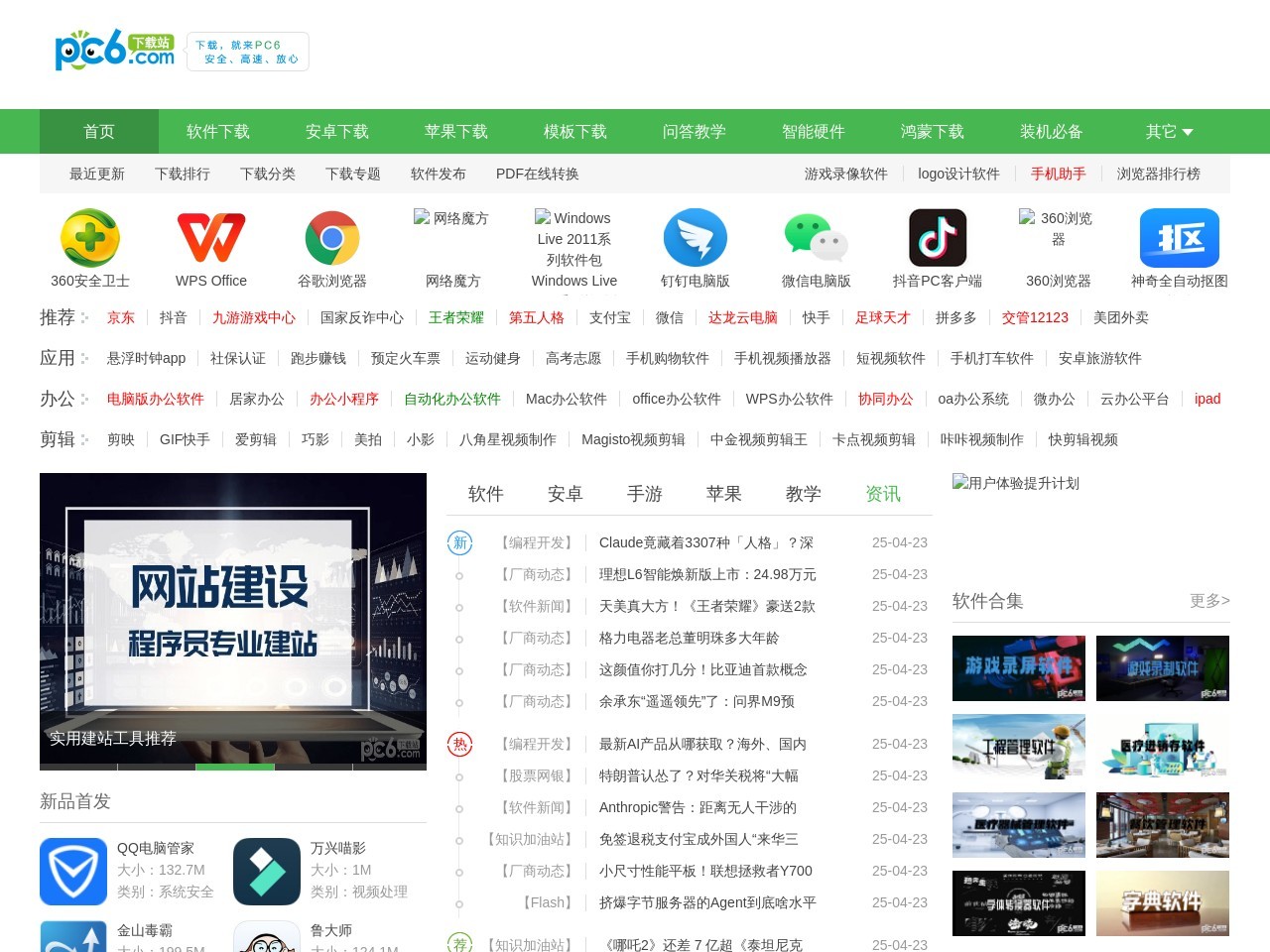Click the 【Flash】 news category tag
The height and width of the screenshot is (952, 1270).
pos(548,902)
